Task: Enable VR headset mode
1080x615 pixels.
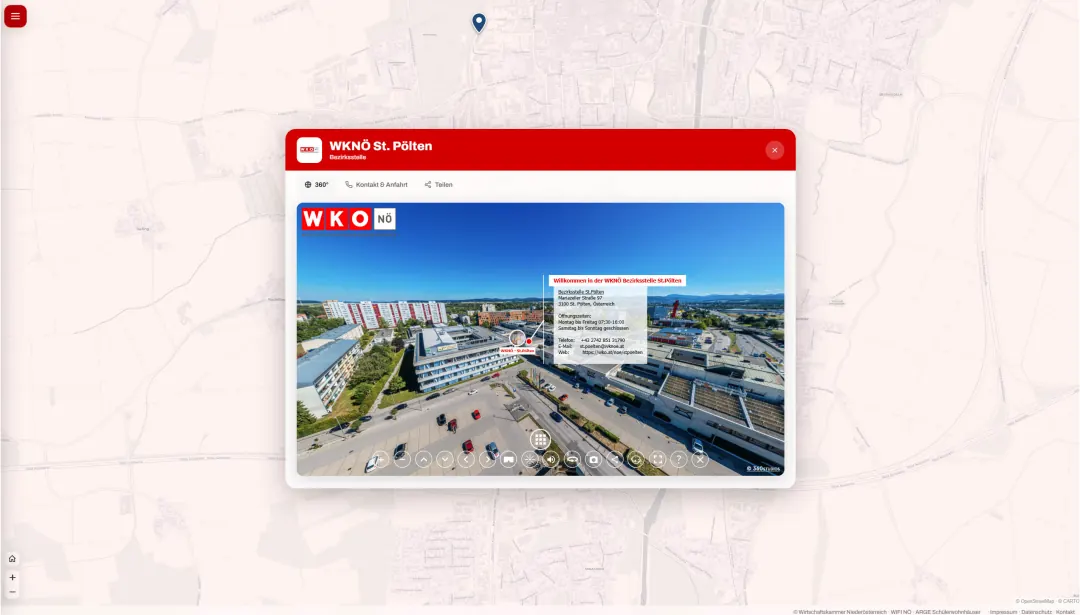Action: [508, 459]
